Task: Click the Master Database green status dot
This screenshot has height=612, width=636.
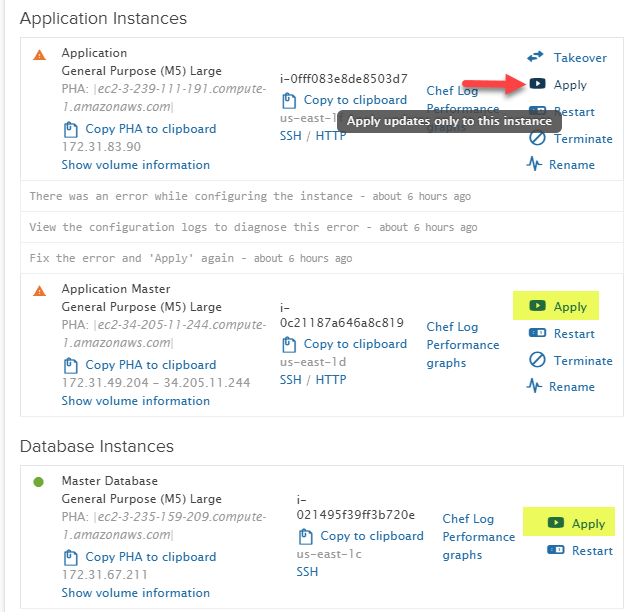Action: (x=39, y=482)
